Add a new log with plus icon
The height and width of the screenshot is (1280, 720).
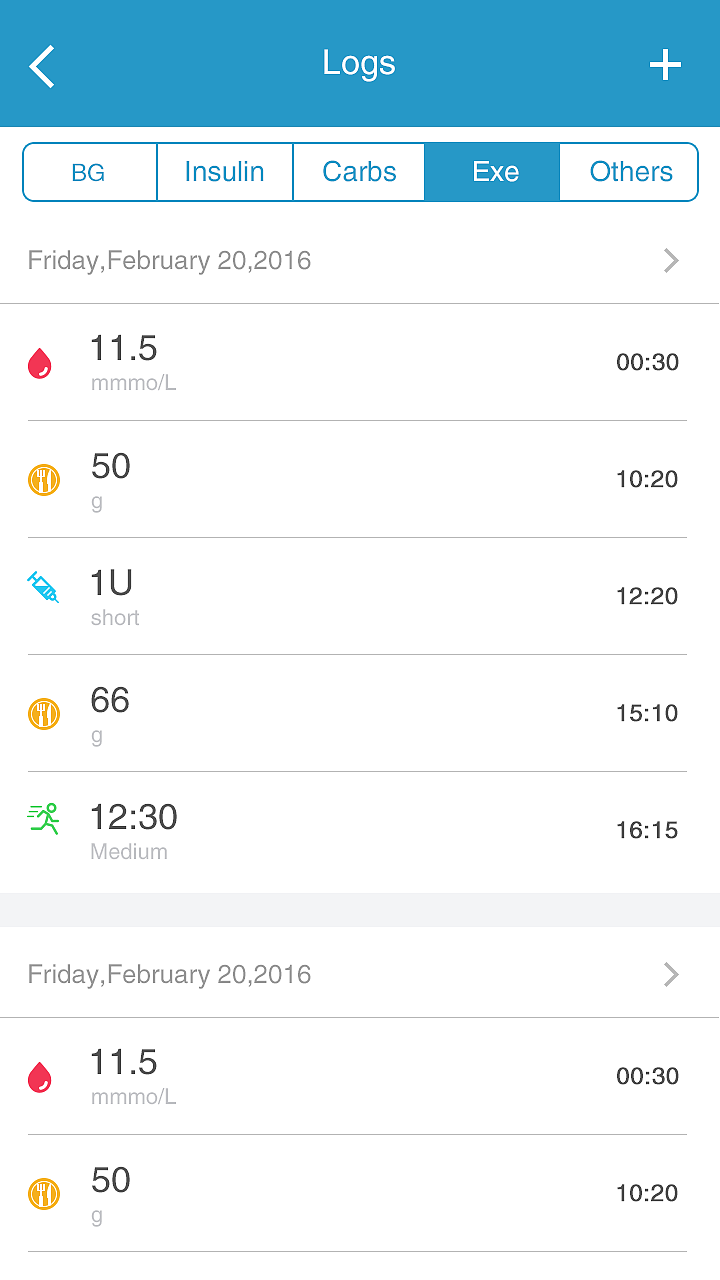coord(665,66)
